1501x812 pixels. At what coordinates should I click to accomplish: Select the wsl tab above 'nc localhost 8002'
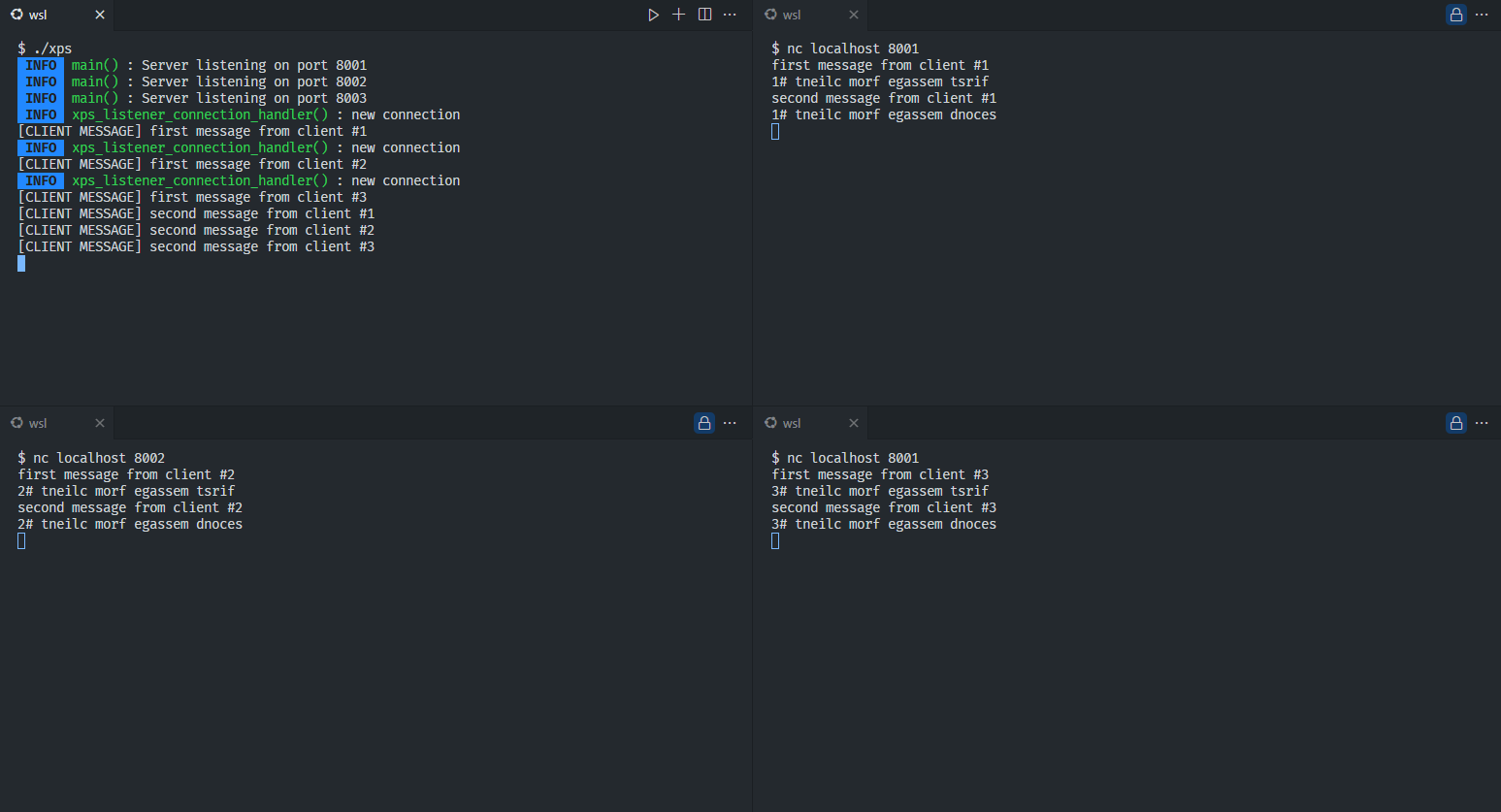click(x=56, y=423)
